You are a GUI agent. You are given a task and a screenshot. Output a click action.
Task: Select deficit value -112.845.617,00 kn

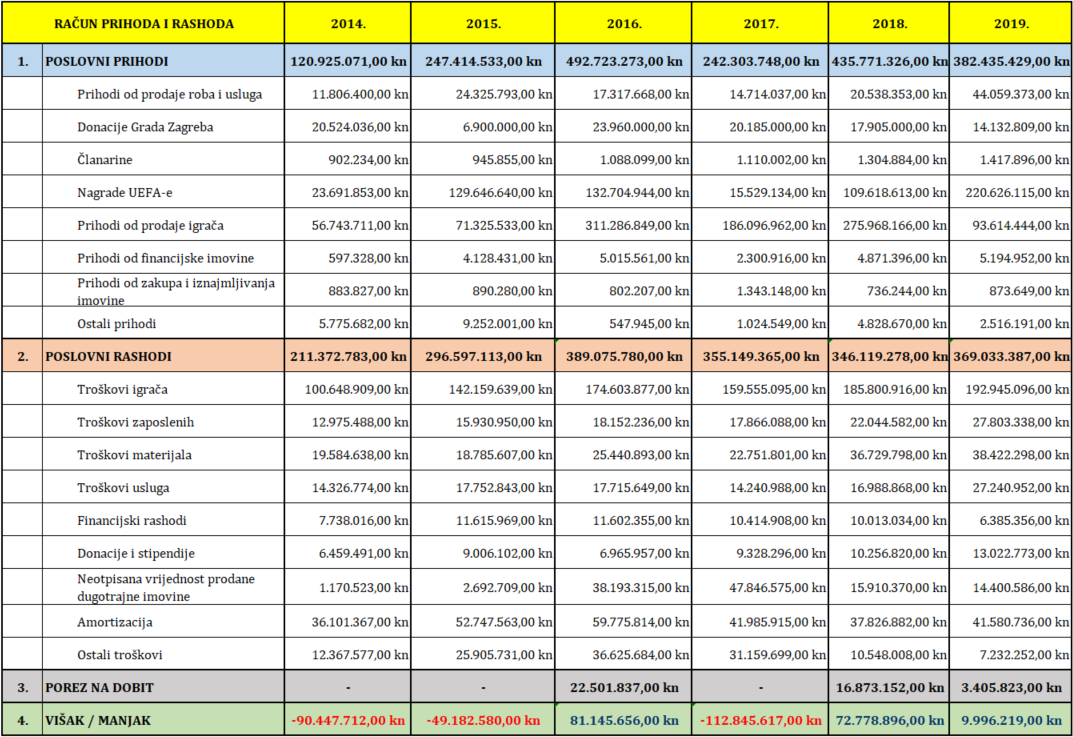click(x=761, y=721)
